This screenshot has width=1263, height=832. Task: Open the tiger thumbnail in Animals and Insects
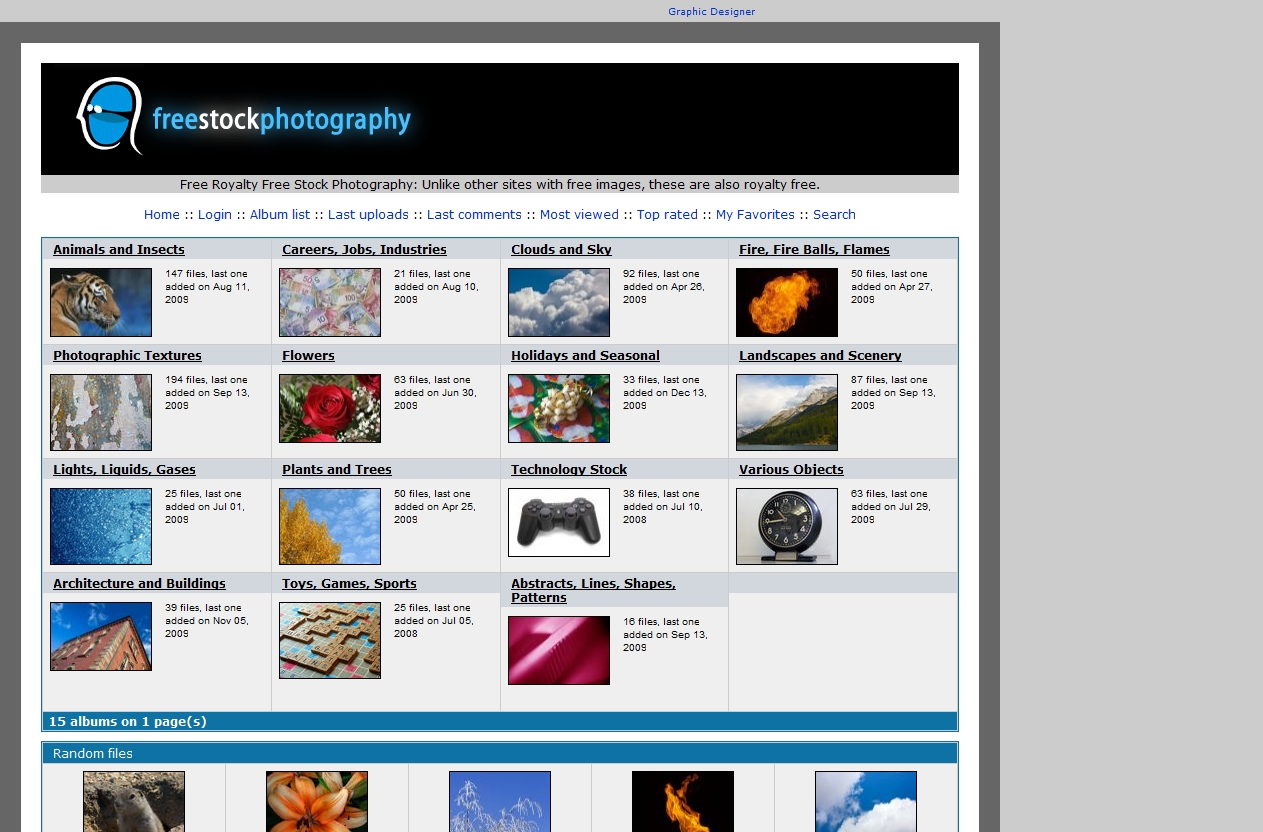click(101, 302)
